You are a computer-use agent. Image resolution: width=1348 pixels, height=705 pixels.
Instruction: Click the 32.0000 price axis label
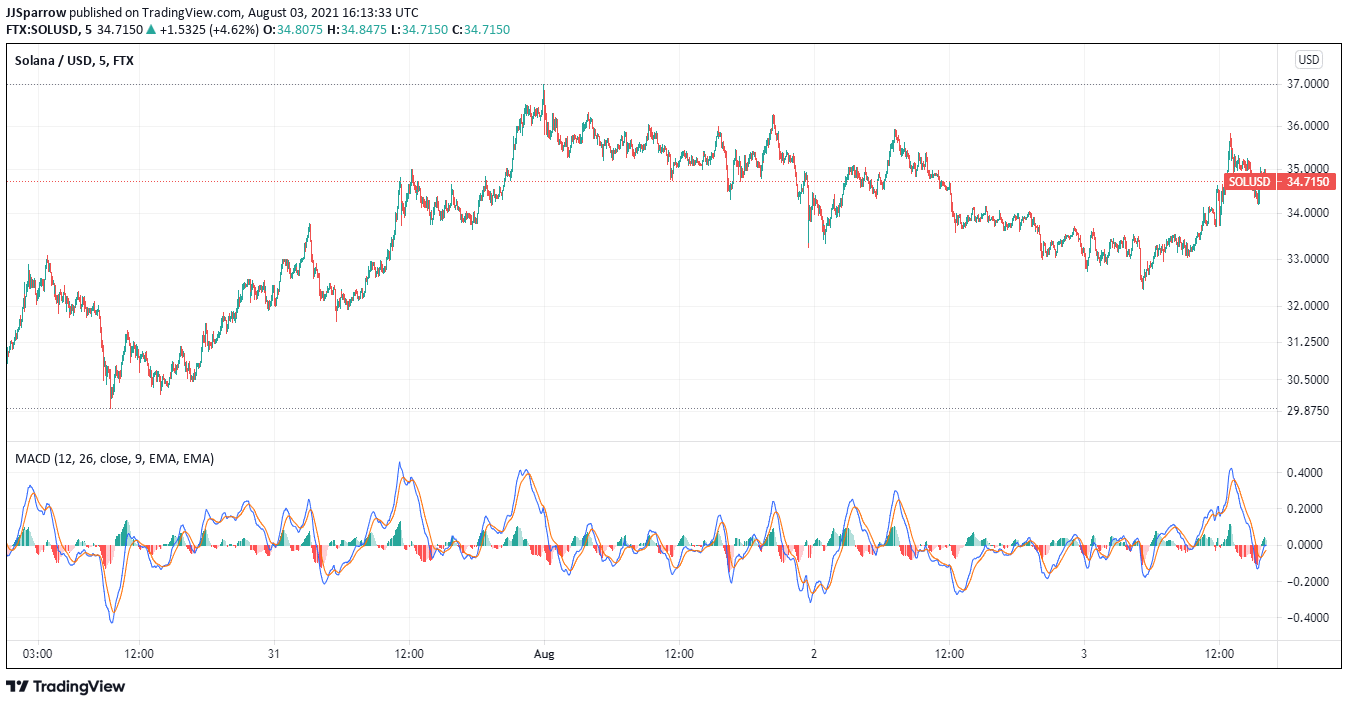point(1308,305)
